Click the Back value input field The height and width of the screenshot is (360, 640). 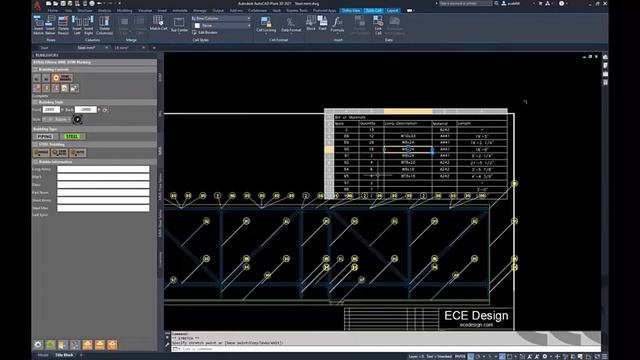[86, 109]
